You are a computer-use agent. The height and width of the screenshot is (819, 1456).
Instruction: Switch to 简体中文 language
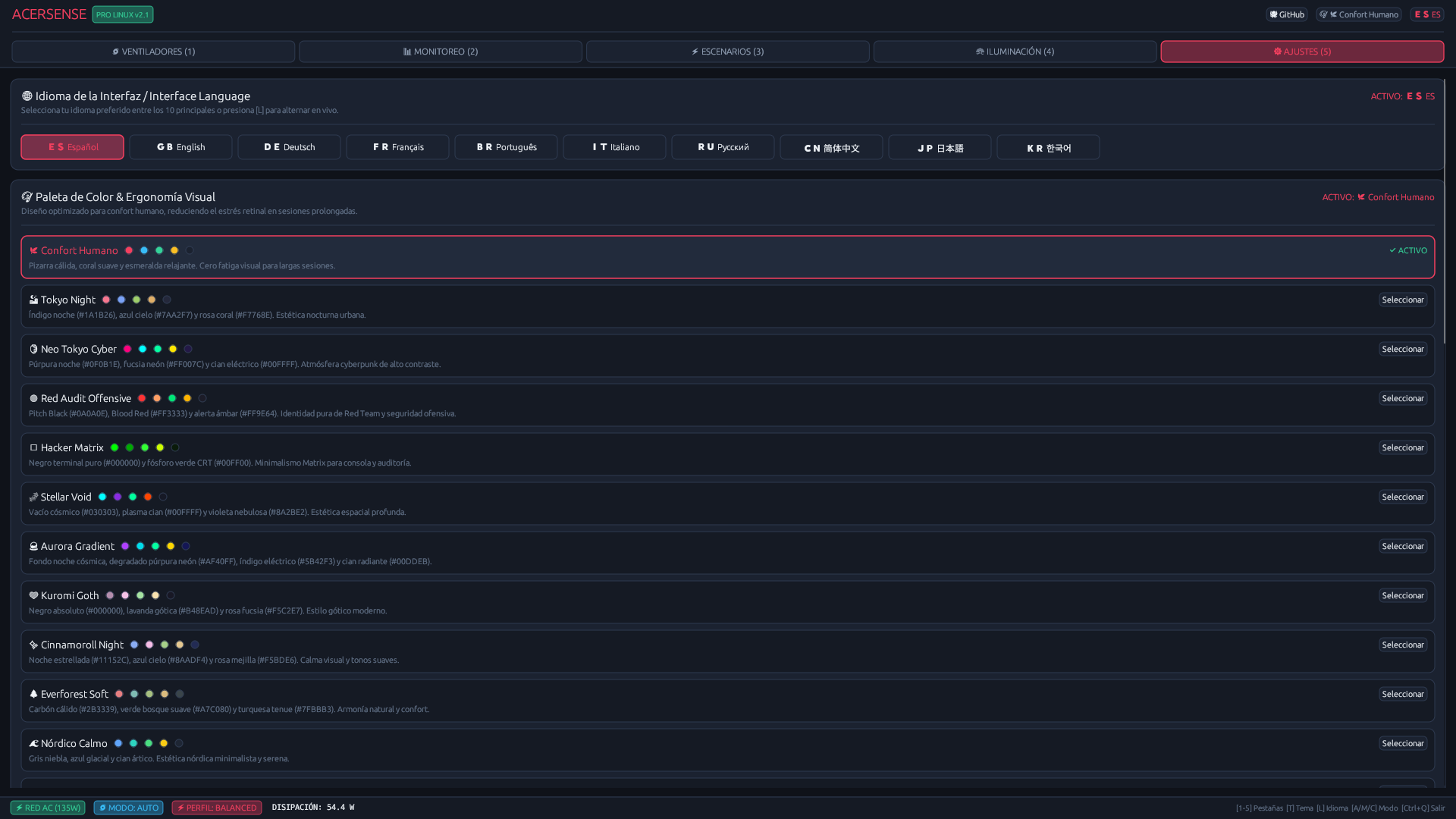pos(831,147)
